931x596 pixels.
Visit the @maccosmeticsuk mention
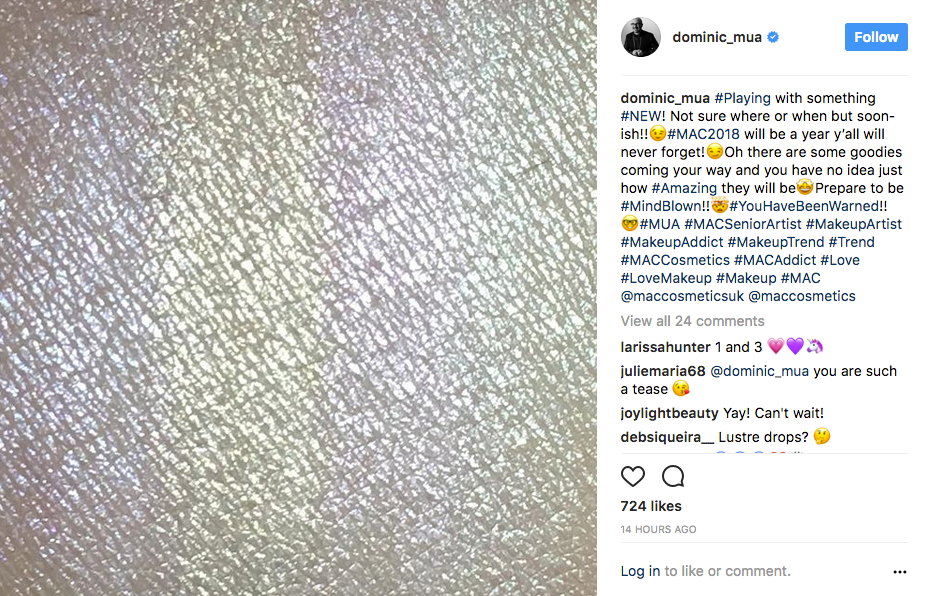pyautogui.click(x=682, y=296)
